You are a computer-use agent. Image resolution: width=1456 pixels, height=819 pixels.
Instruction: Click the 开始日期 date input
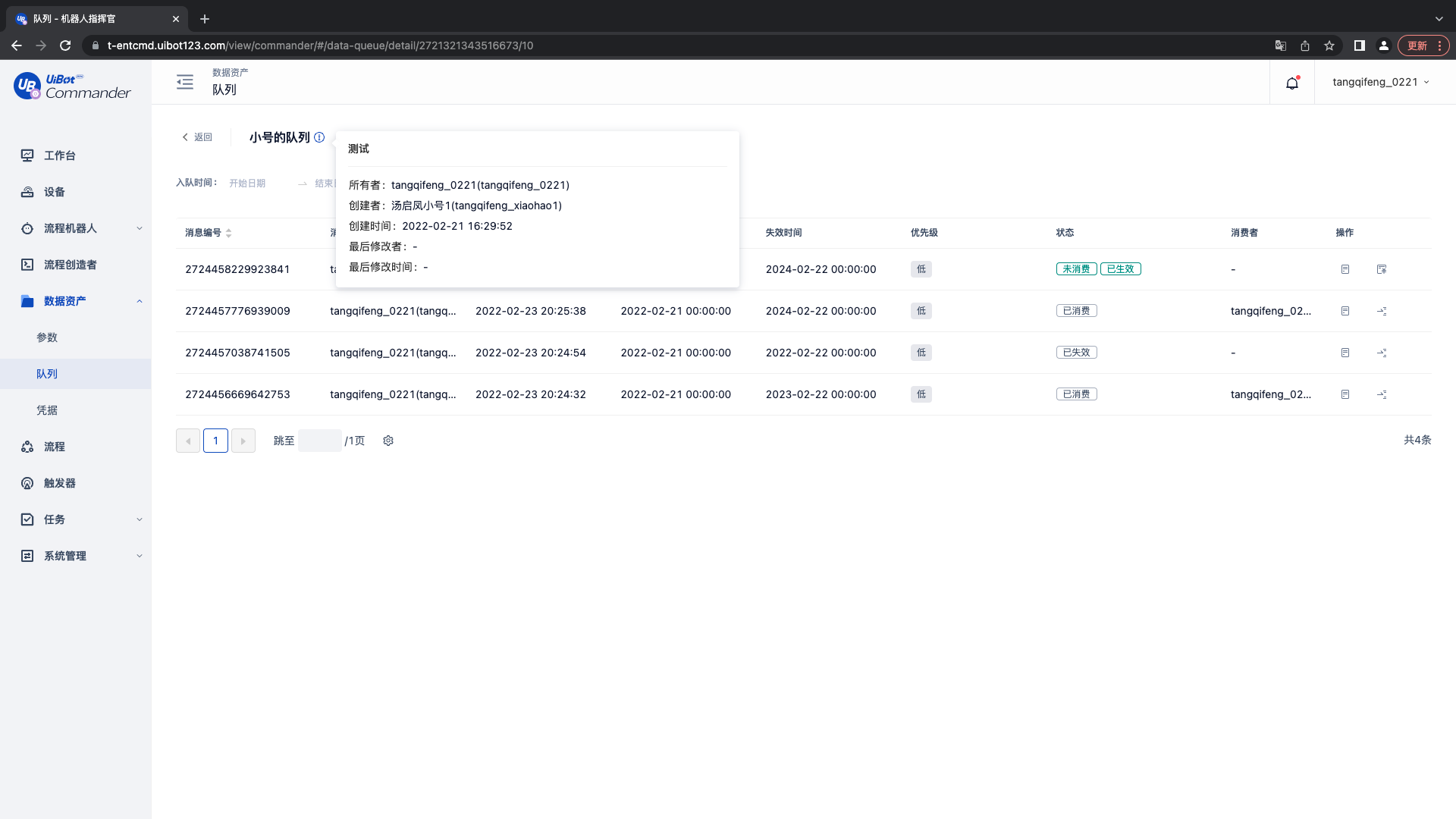point(247,184)
